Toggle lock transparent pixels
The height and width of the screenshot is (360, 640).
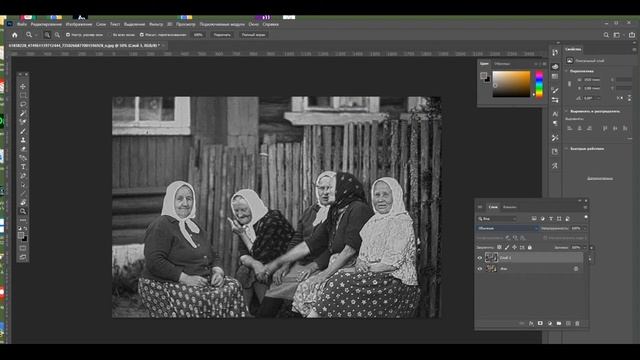(499, 247)
